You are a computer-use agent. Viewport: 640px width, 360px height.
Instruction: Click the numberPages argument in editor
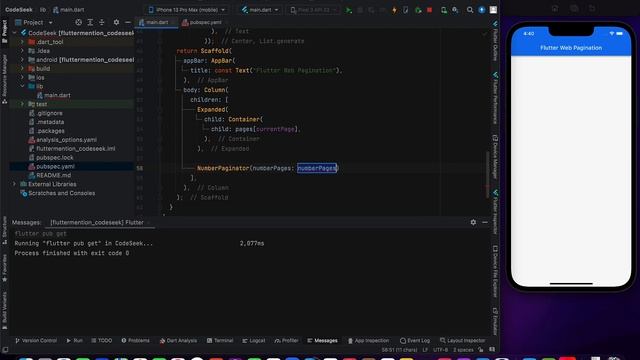(x=317, y=168)
